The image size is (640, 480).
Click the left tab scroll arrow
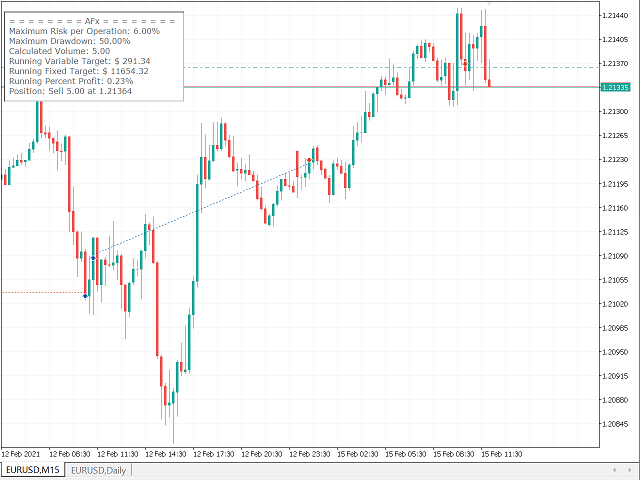615,470
